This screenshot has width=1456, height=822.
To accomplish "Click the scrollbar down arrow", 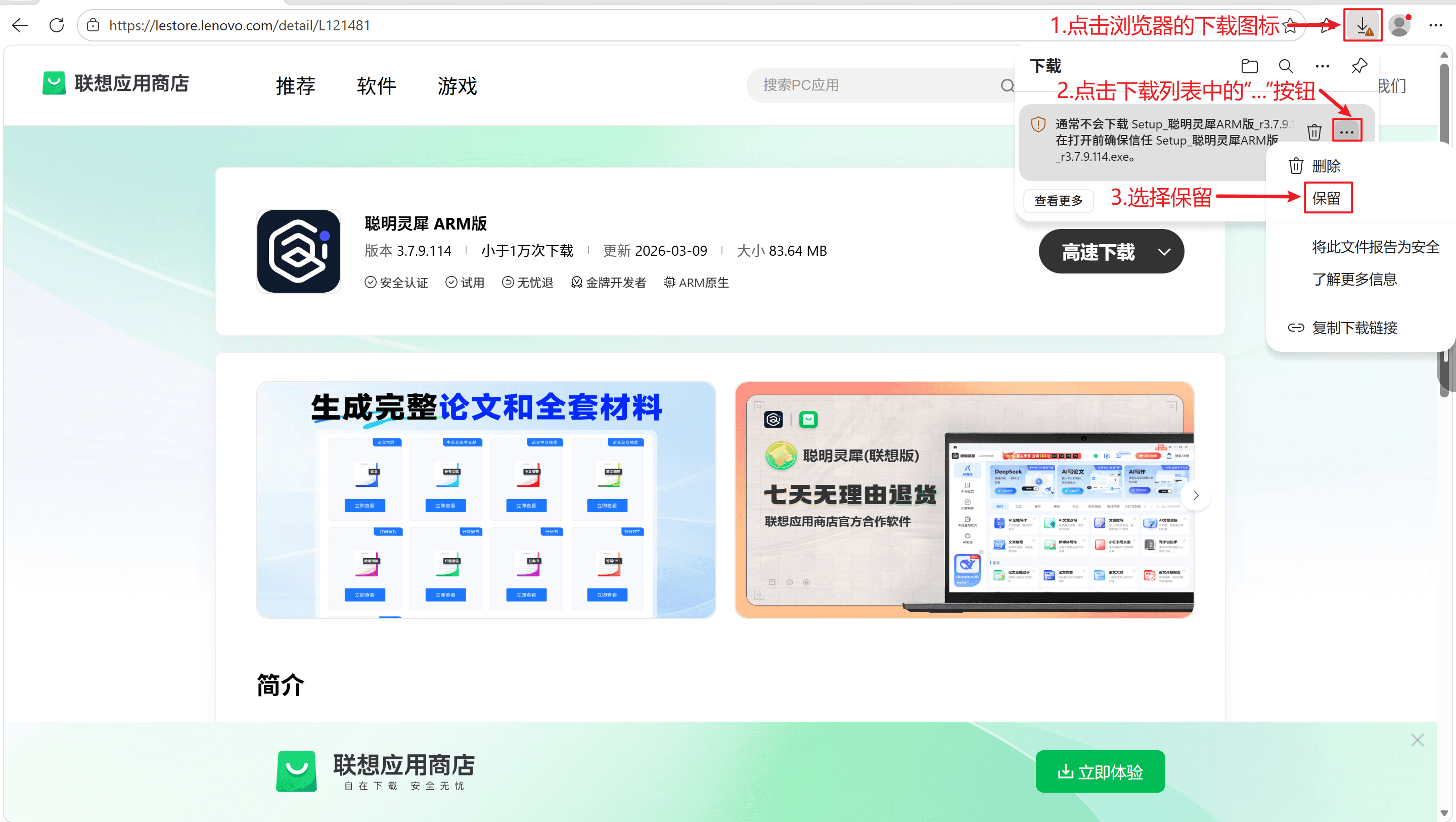I will click(x=1444, y=813).
